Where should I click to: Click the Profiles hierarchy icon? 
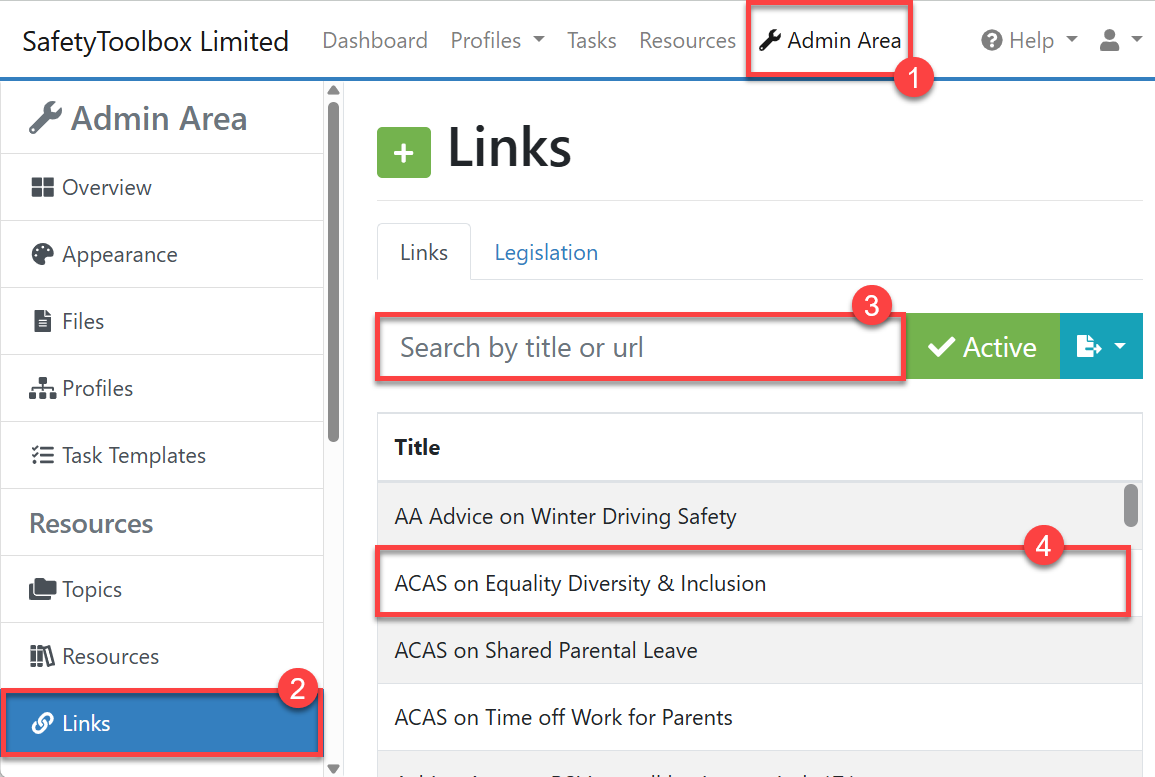42,389
